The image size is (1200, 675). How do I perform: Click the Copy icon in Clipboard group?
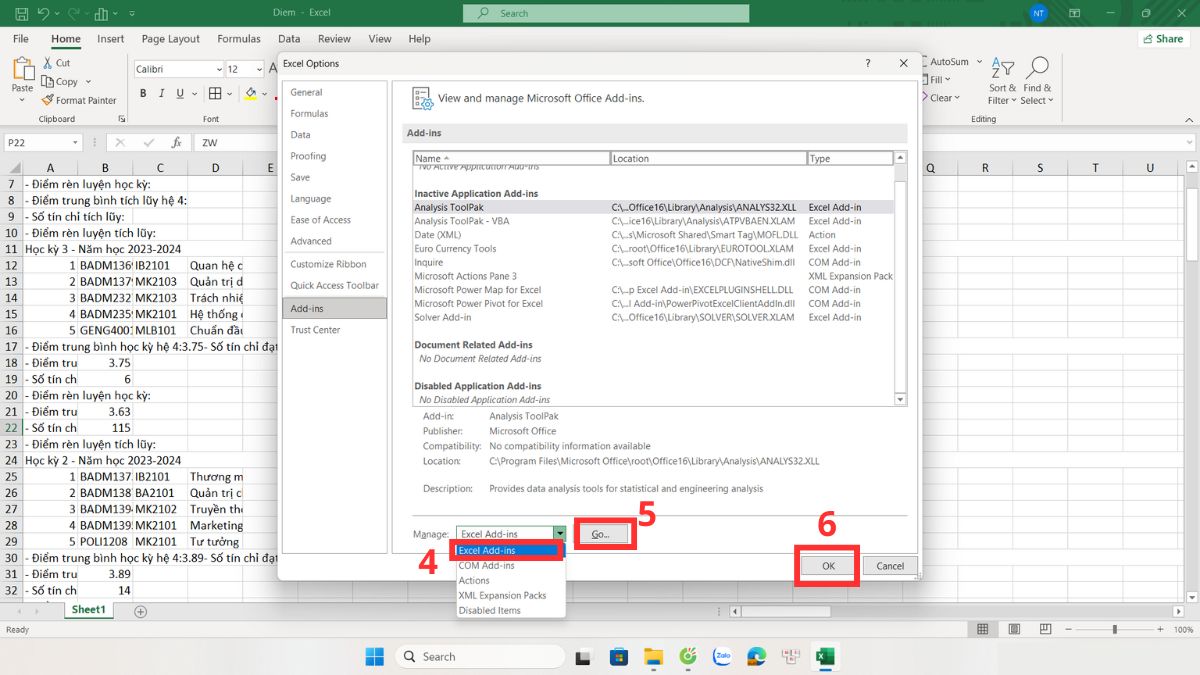(x=48, y=82)
